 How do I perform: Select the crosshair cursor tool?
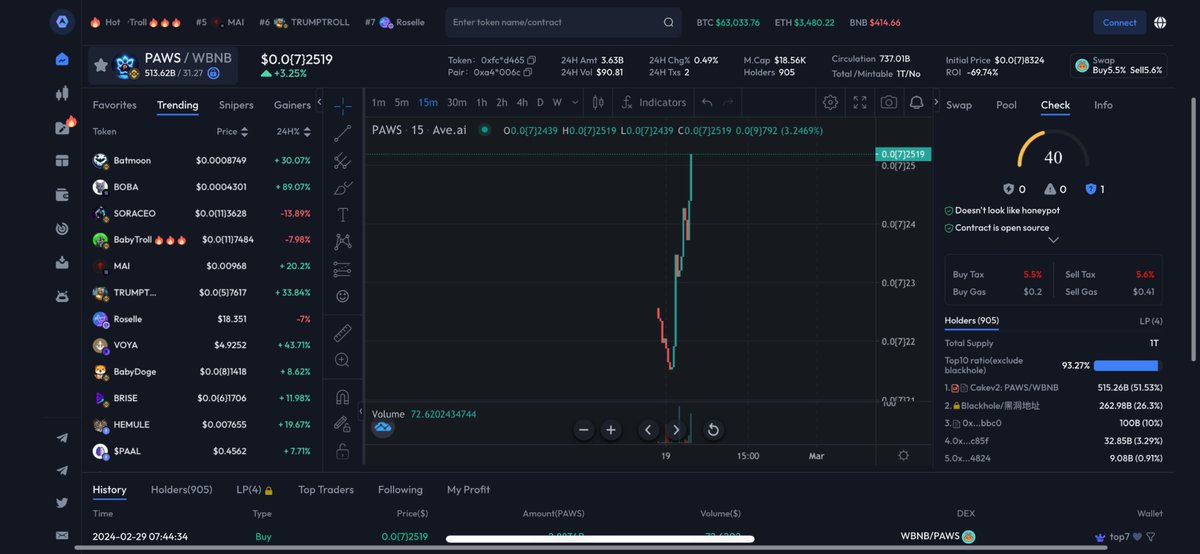pos(342,105)
